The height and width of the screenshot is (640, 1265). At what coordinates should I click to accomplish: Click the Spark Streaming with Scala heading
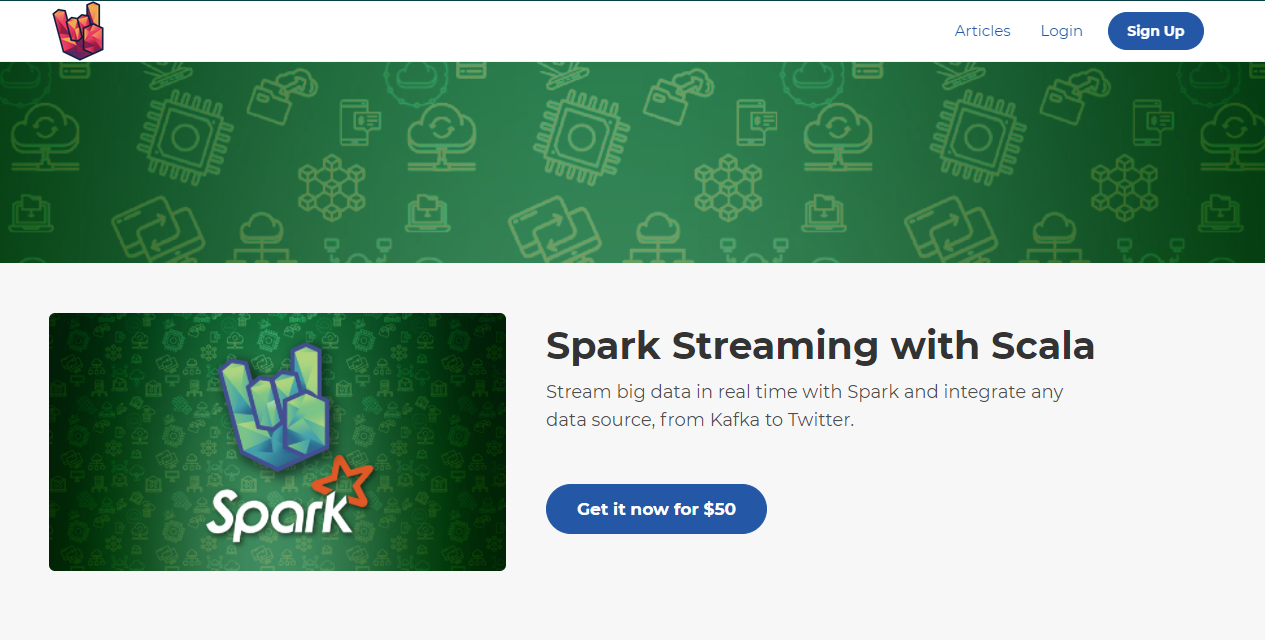(820, 346)
